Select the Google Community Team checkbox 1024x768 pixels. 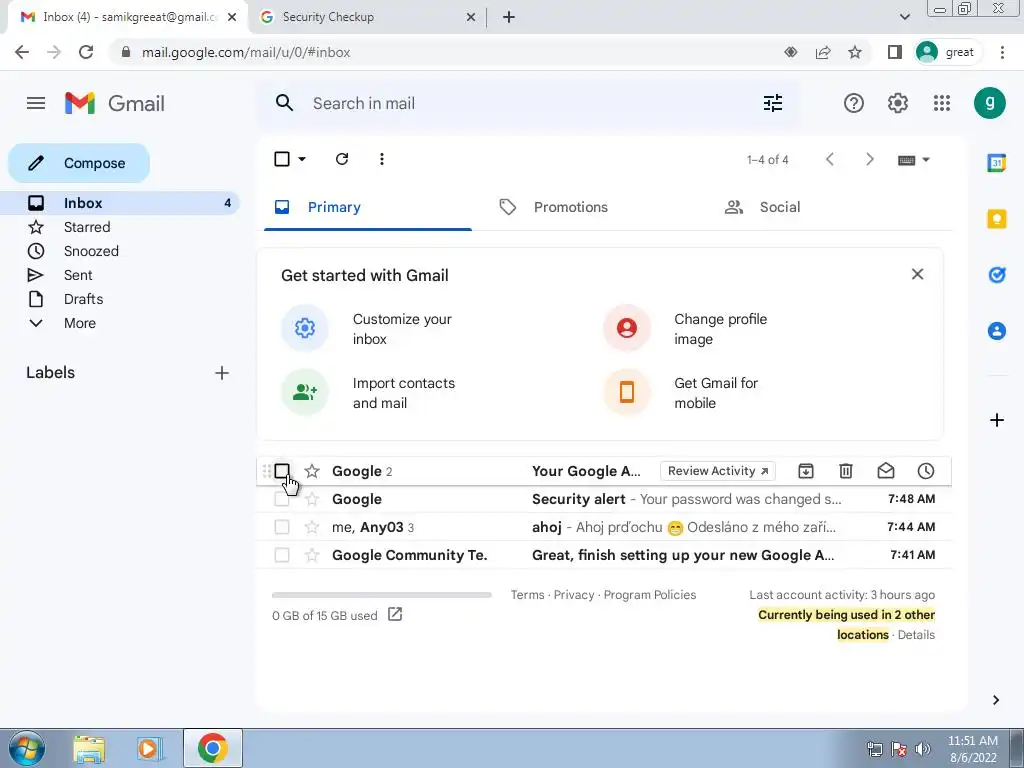pyautogui.click(x=282, y=555)
